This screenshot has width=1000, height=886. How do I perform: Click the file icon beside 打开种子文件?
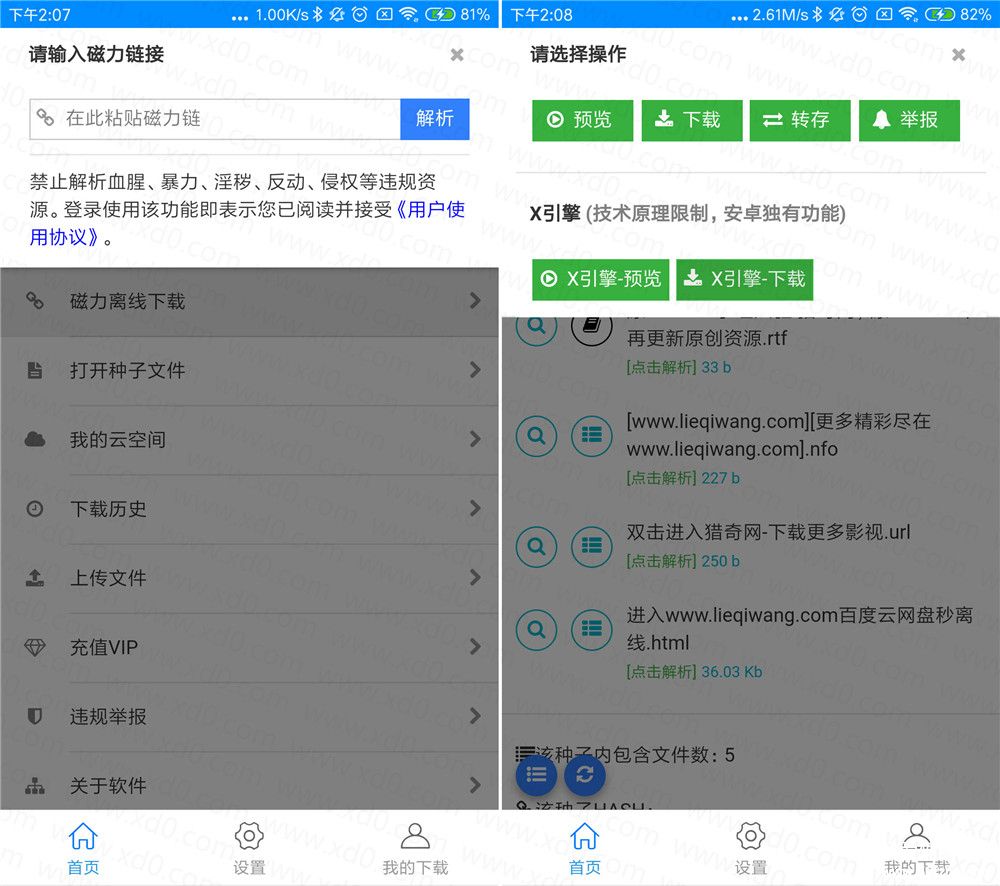(34, 370)
